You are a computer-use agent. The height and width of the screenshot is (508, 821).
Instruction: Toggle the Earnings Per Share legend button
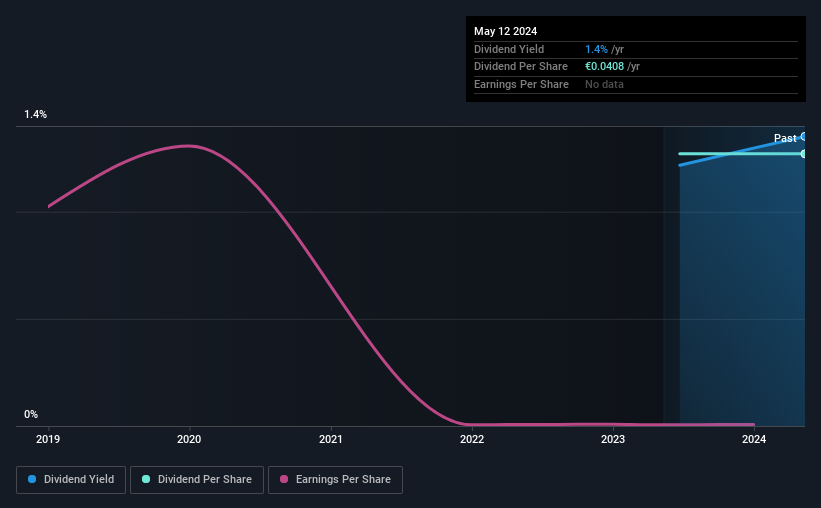[335, 480]
